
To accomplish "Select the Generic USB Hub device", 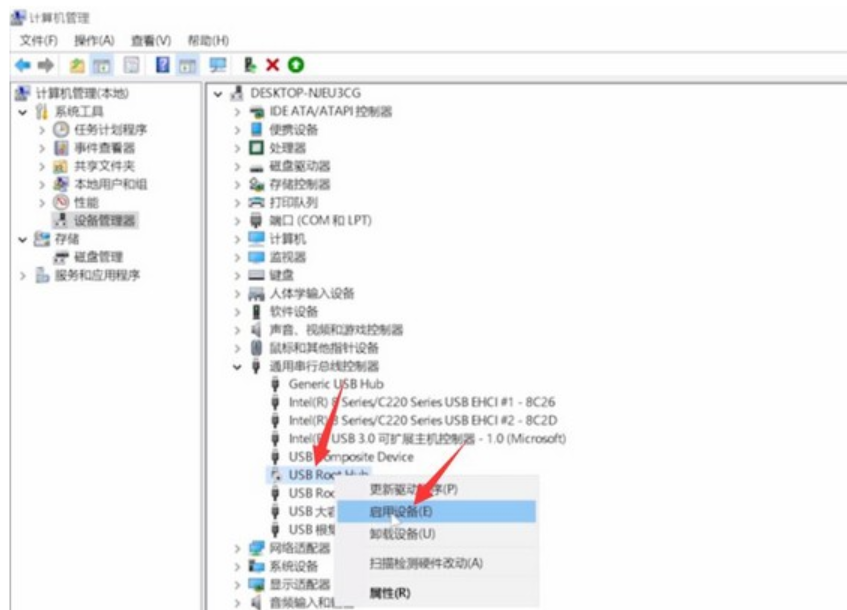I will tap(336, 384).
